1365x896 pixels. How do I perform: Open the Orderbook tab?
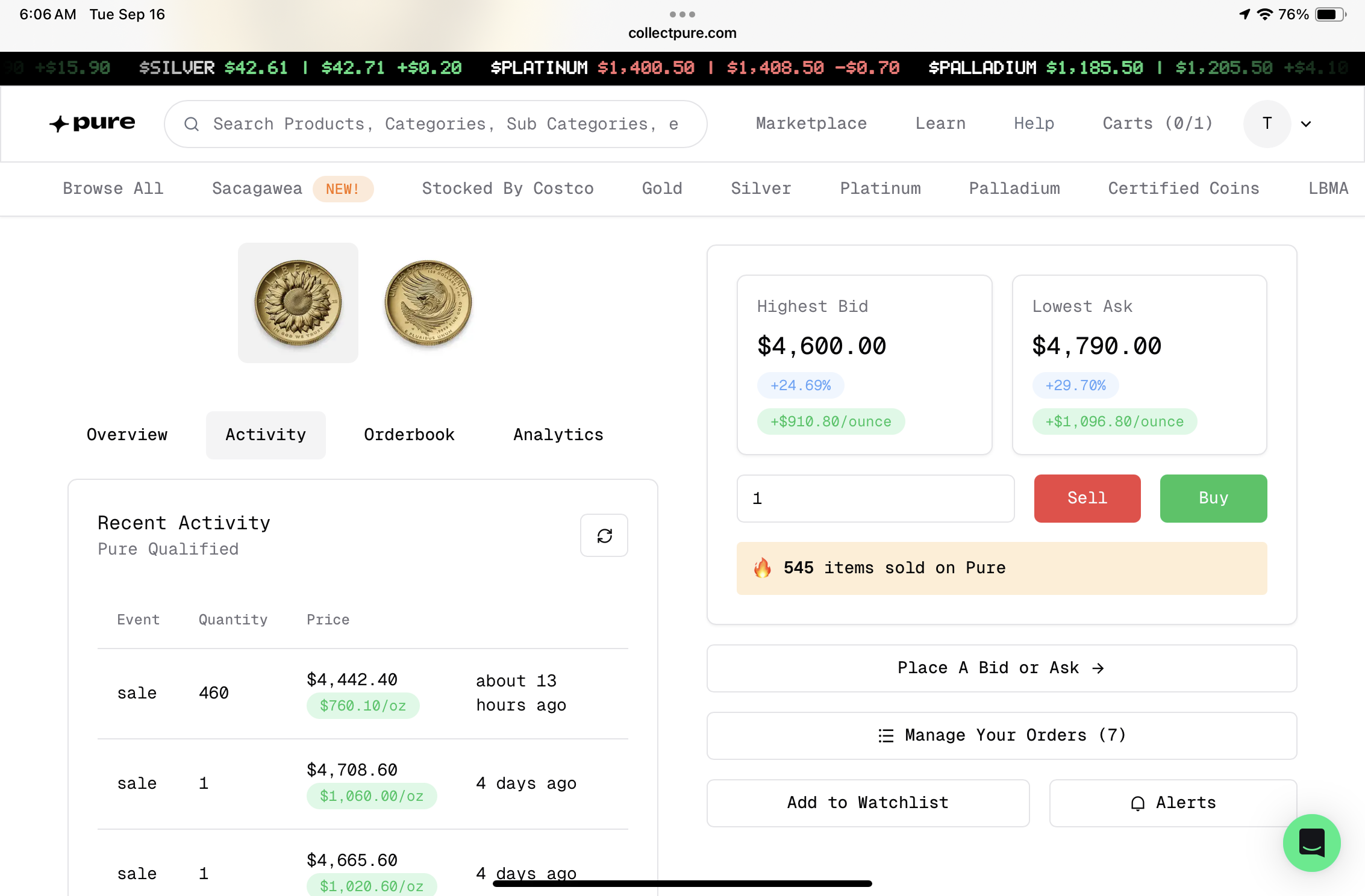pyautogui.click(x=409, y=435)
